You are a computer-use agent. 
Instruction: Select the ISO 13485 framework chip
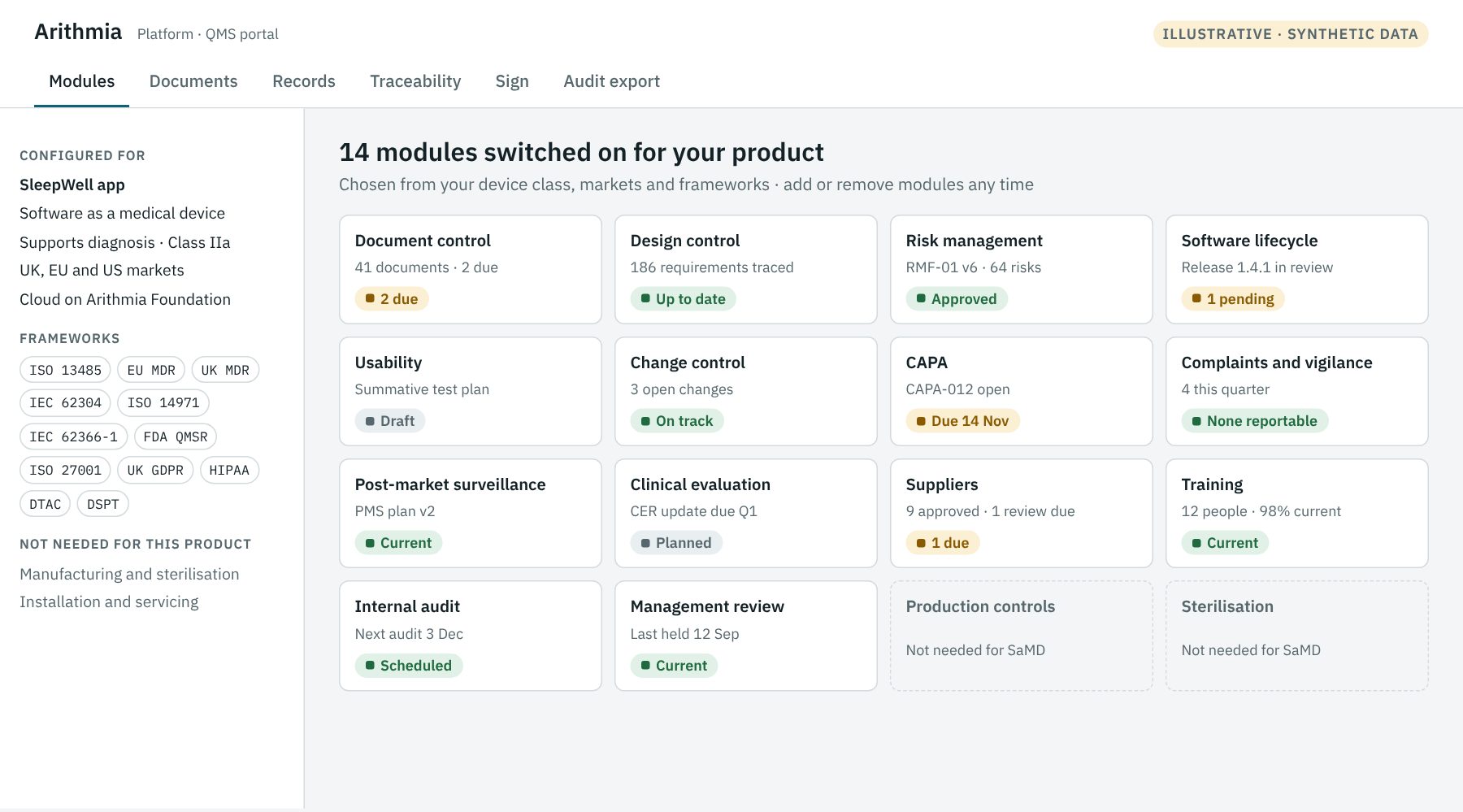65,370
